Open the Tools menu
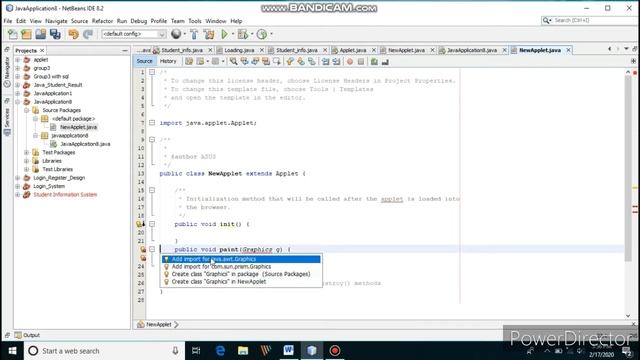Screen dimensions: 640x360 195,21
